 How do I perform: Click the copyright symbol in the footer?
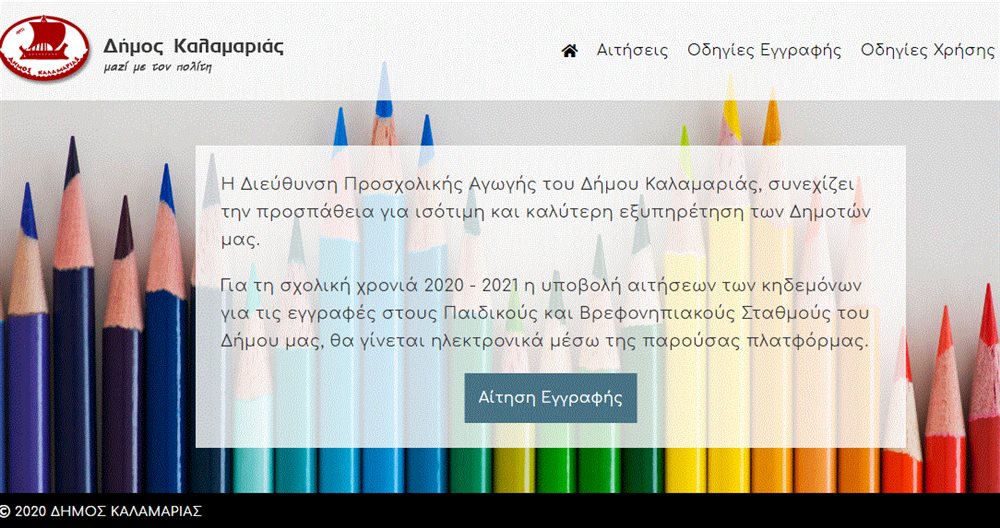point(6,511)
